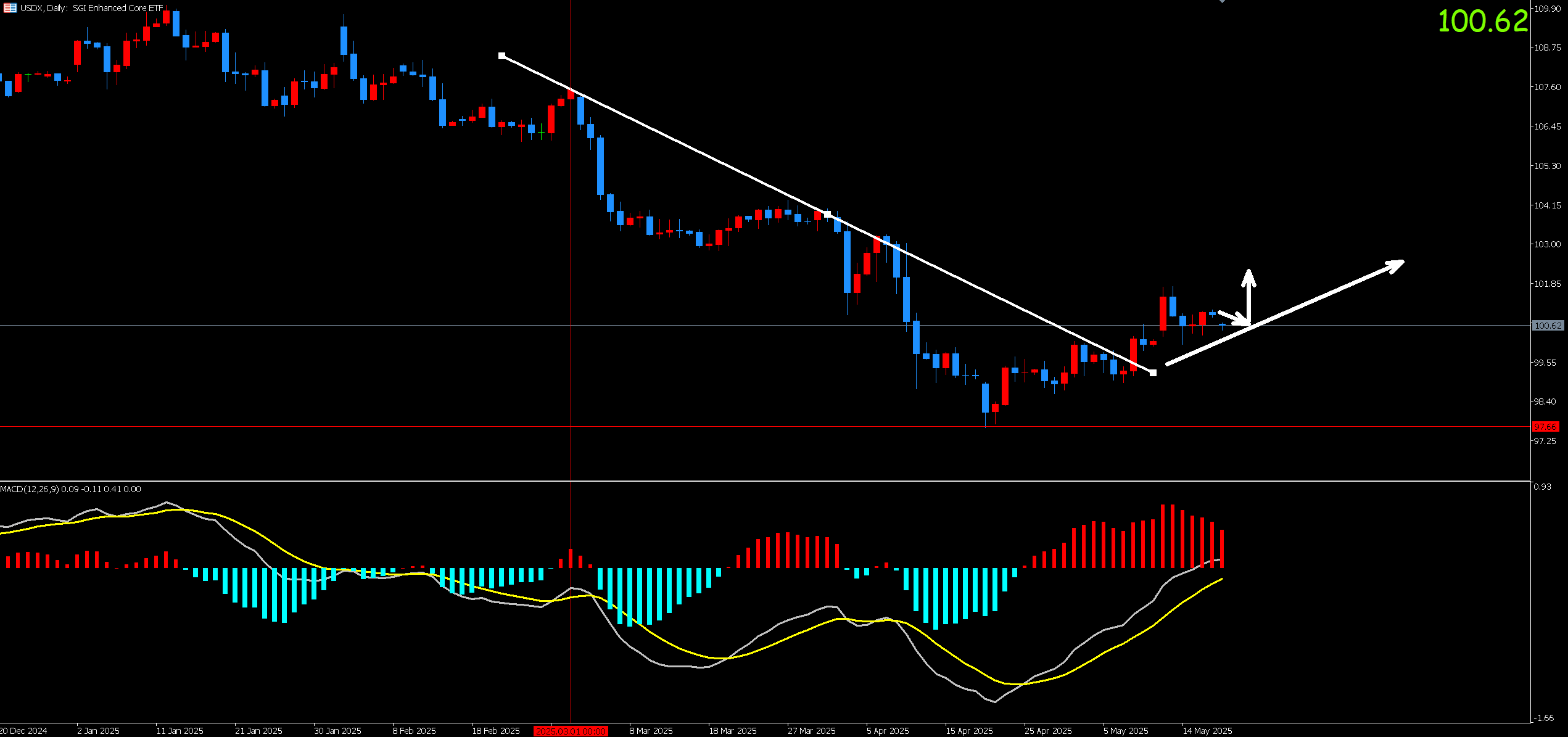Click the large green 100.62 price label
1568x737 pixels.
coord(1483,21)
